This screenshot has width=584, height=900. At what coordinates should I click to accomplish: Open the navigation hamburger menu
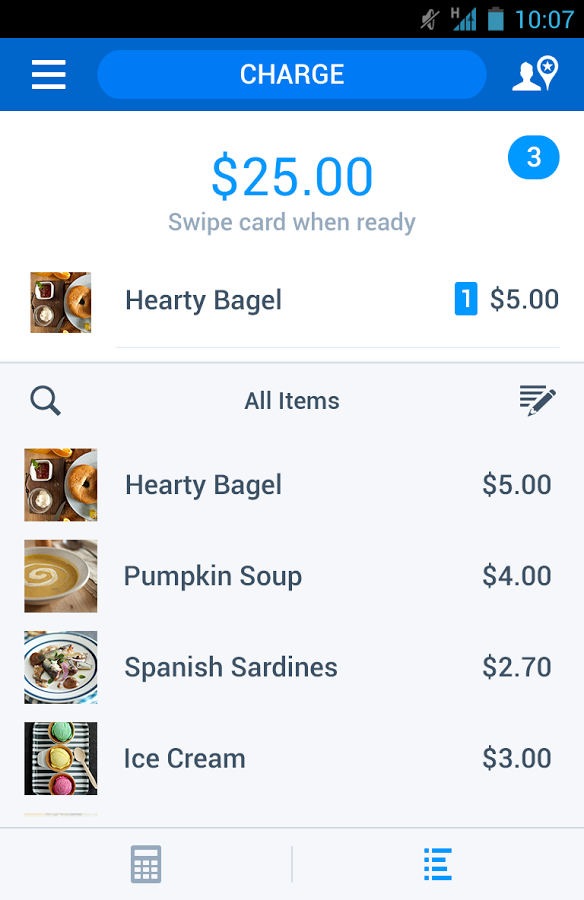click(x=48, y=74)
